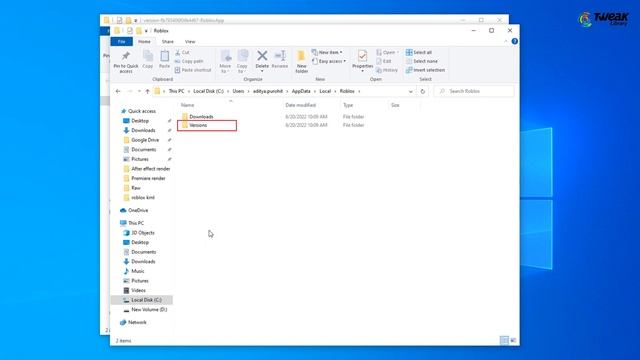Click the Open ribbon command
Viewport: 640px width, 360px height.
386,53
